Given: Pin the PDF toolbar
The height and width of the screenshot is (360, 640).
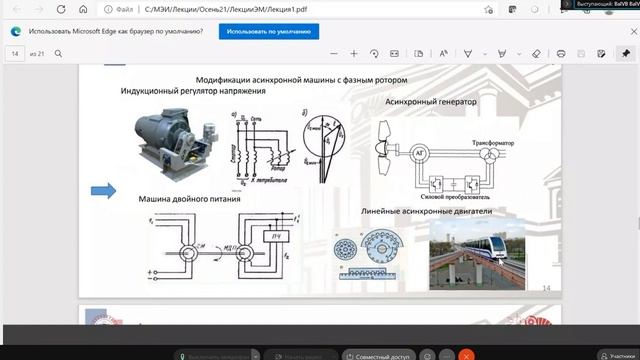Looking at the screenshot, I should click(626, 53).
